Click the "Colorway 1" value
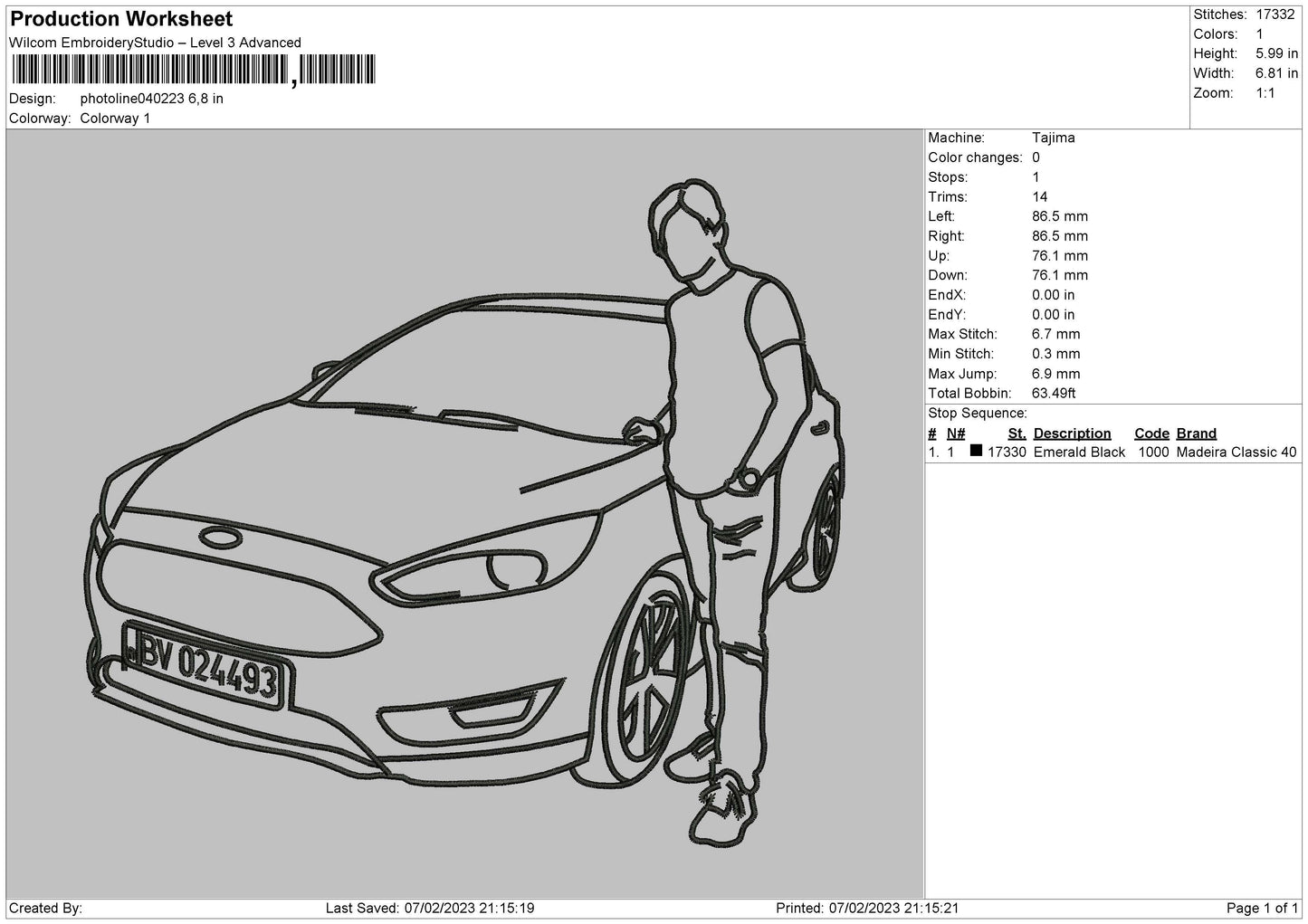Screen dimensions: 1308x924 [x=115, y=119]
